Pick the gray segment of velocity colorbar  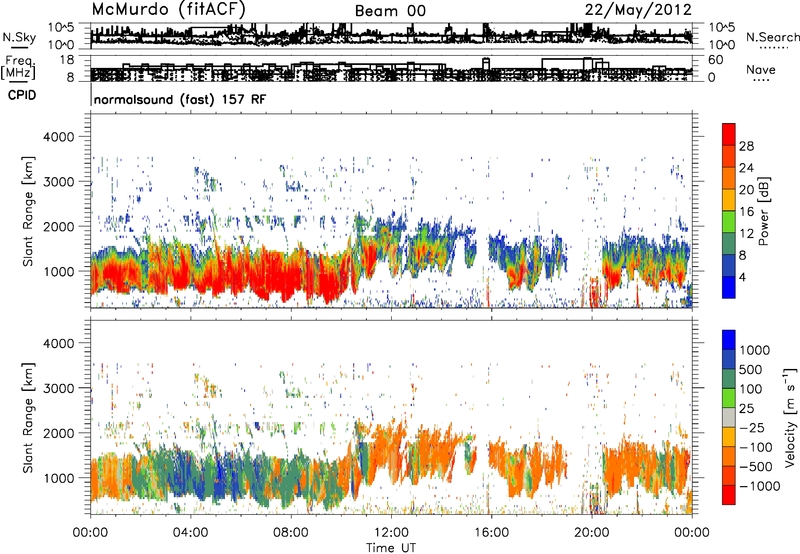coord(729,417)
